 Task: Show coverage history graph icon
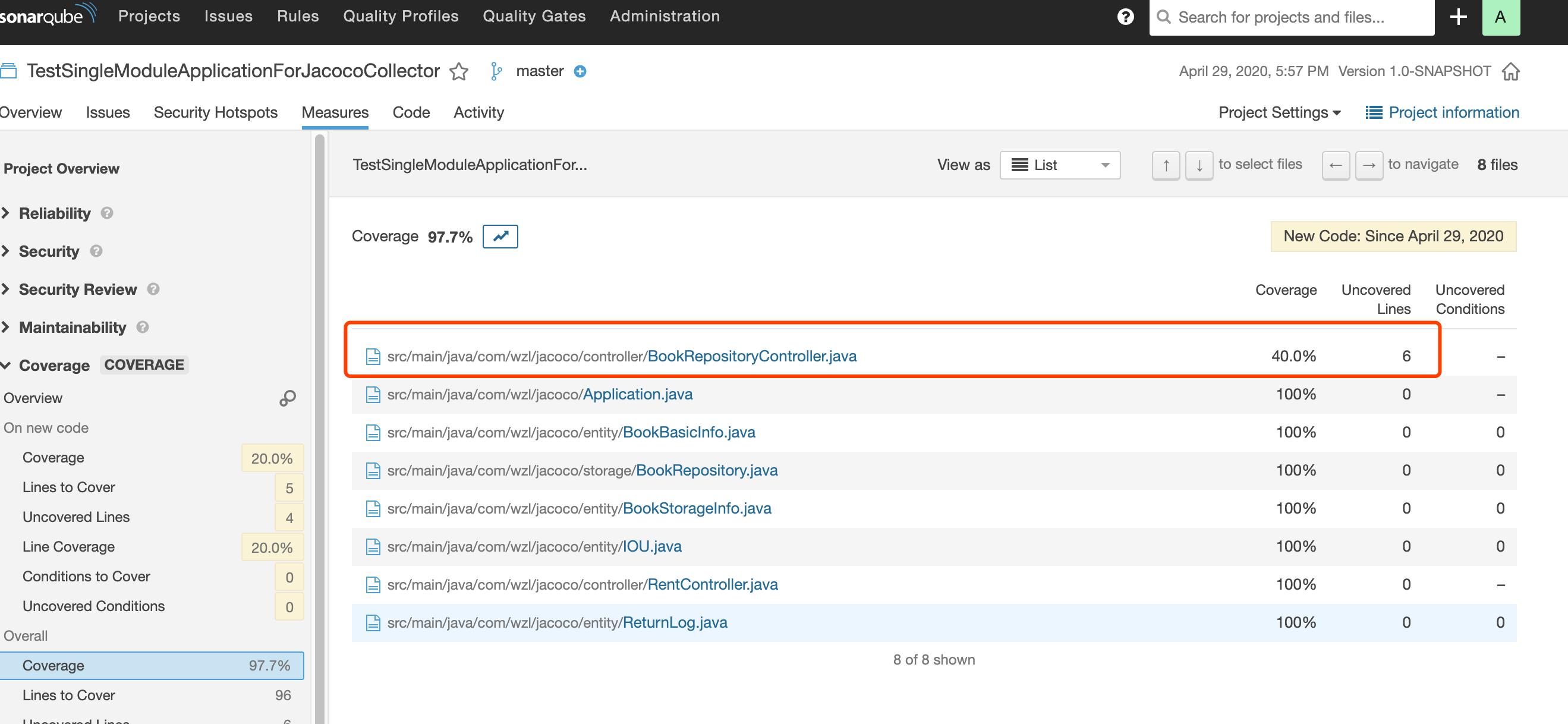click(x=500, y=236)
